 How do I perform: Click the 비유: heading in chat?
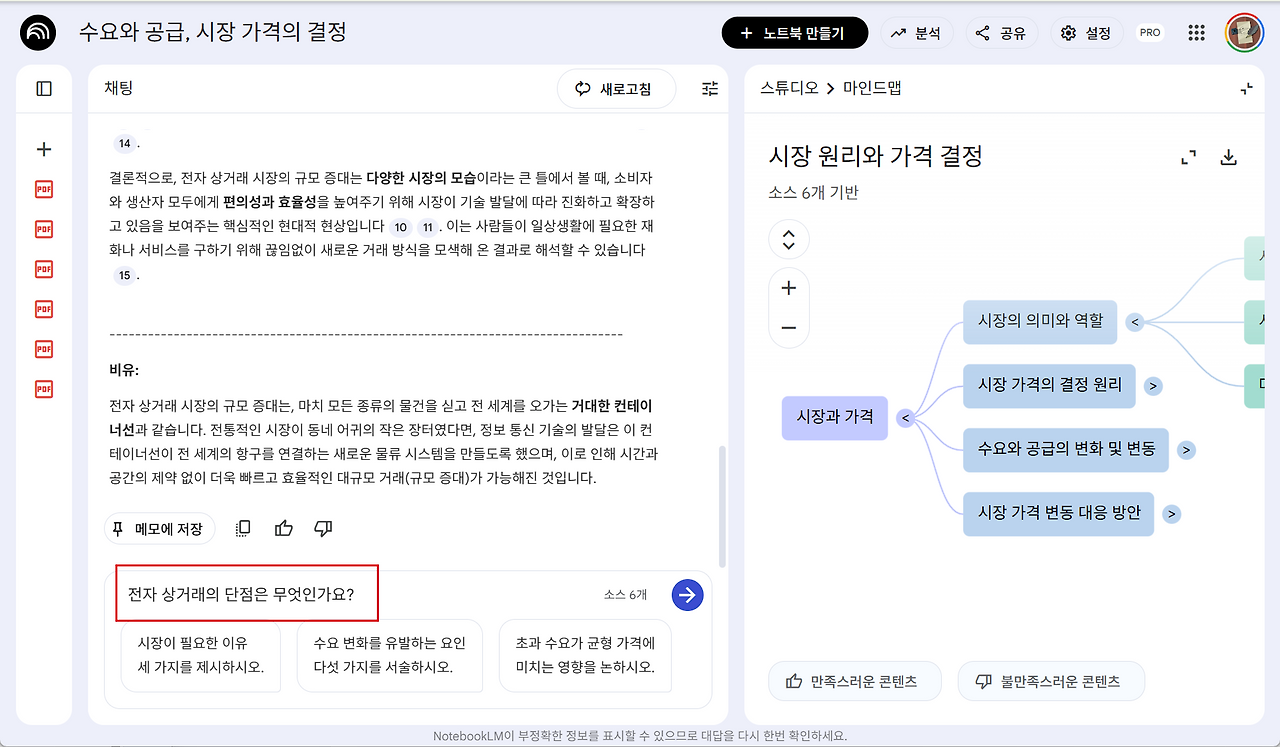[124, 370]
